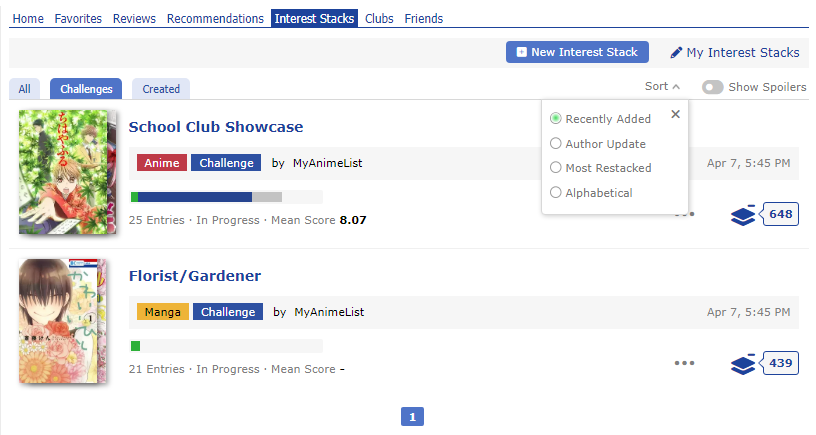
Task: Go to page 1 of results
Action: pyautogui.click(x=413, y=416)
